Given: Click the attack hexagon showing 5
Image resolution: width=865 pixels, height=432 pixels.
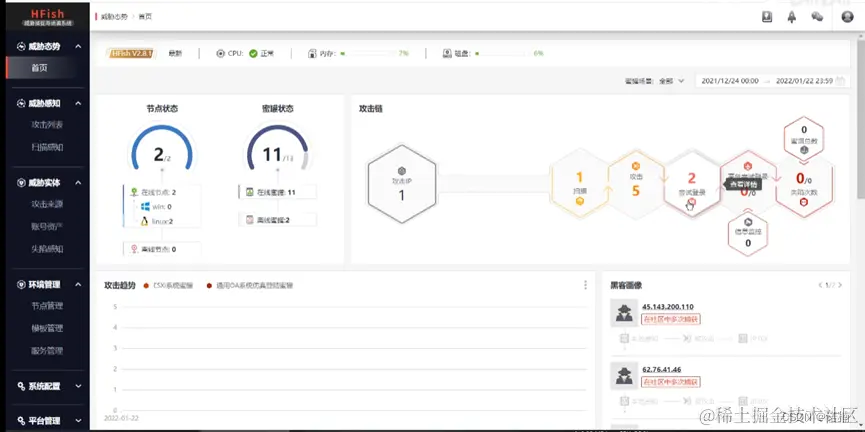Looking at the screenshot, I should tap(636, 185).
